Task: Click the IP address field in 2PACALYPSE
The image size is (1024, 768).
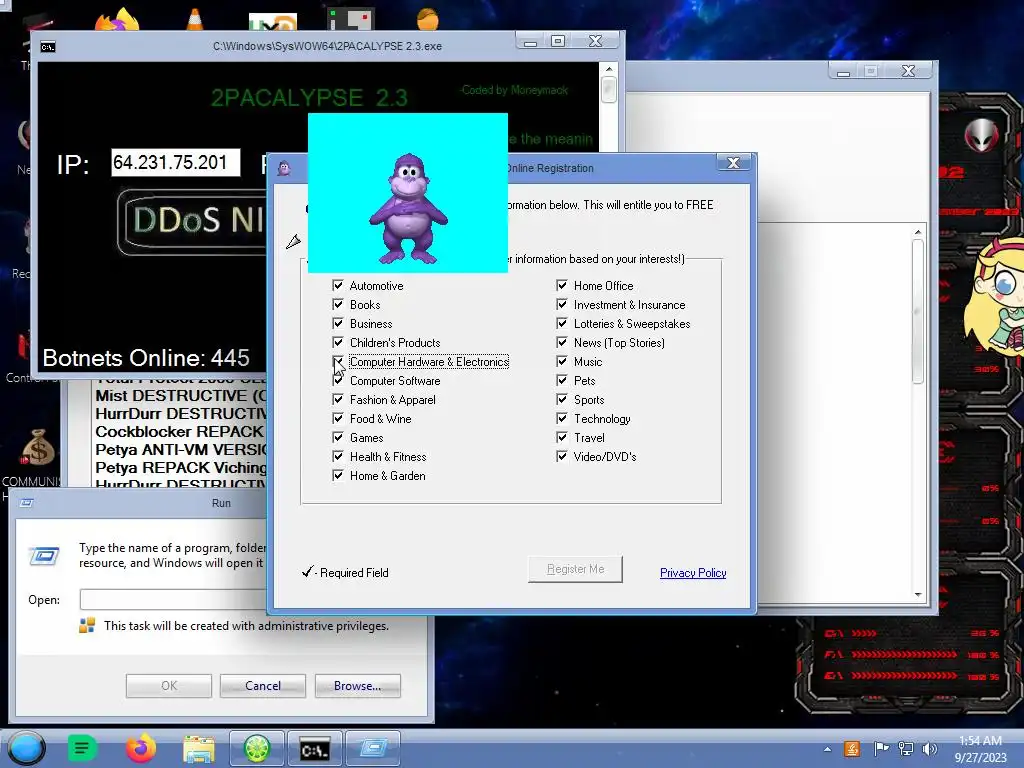Action: tap(176, 163)
